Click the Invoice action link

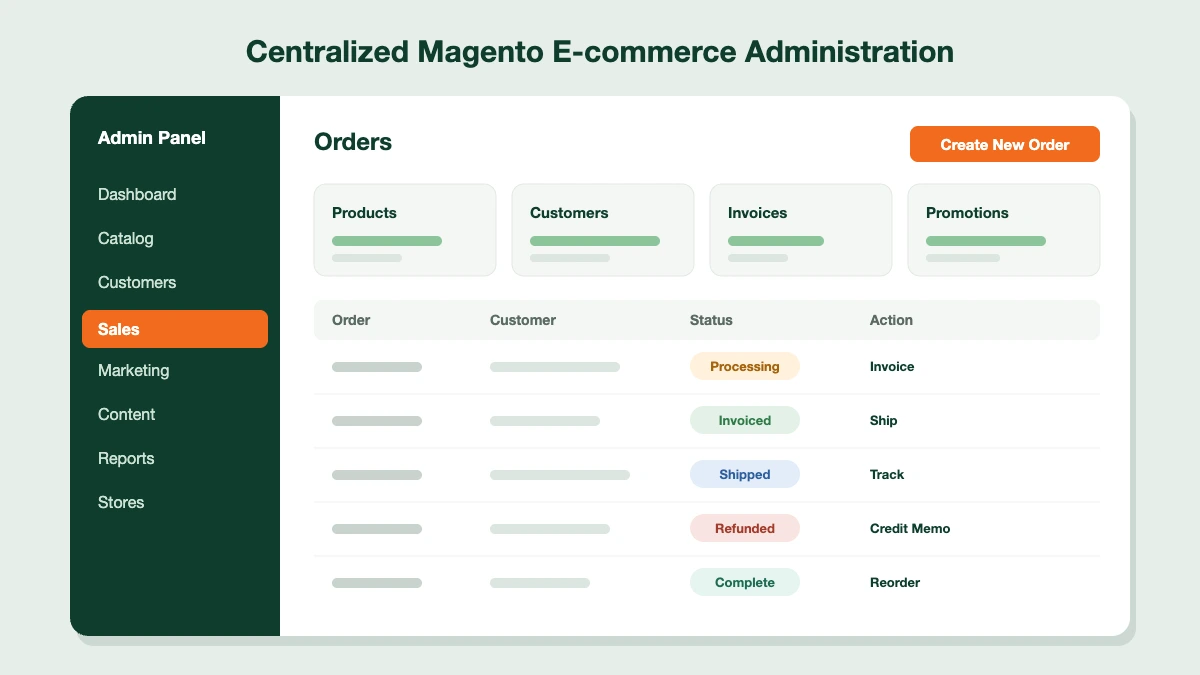[892, 366]
